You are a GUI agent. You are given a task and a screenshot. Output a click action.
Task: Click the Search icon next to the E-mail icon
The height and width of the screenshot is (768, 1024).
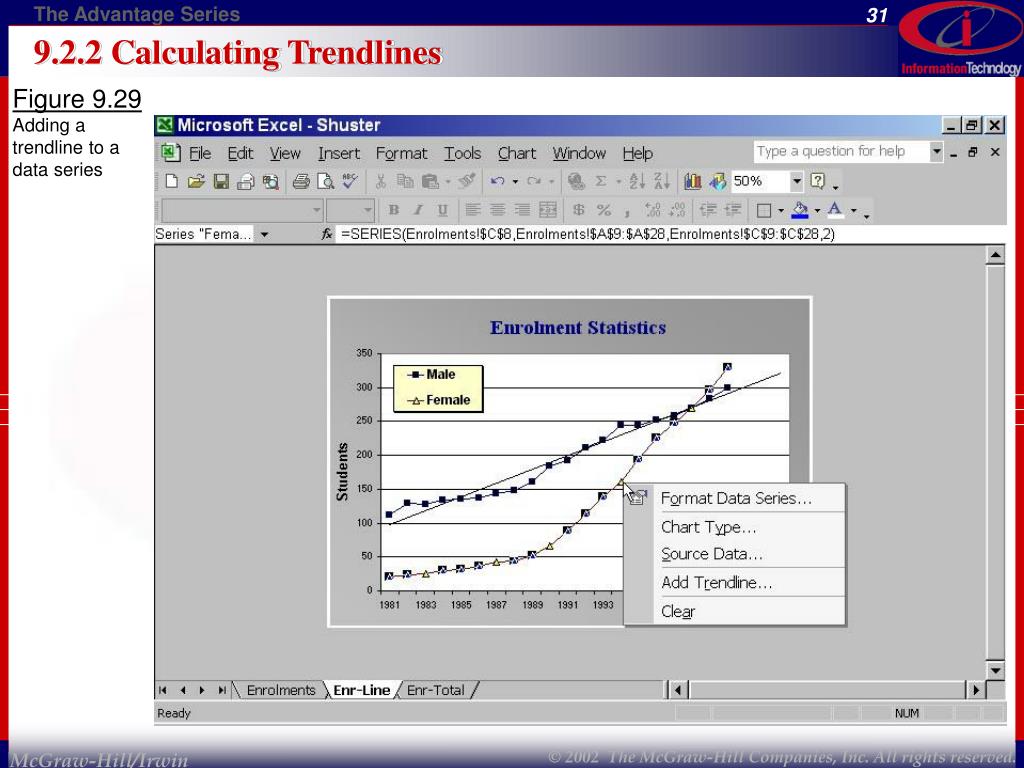click(270, 182)
